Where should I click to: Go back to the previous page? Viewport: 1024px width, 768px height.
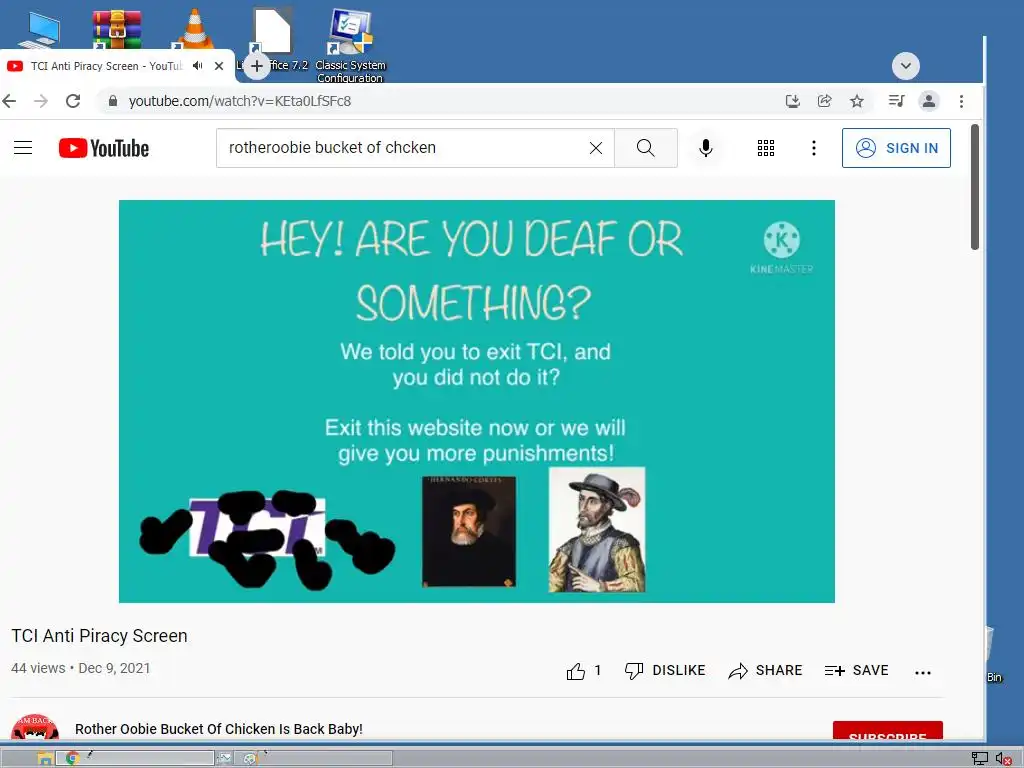9,101
